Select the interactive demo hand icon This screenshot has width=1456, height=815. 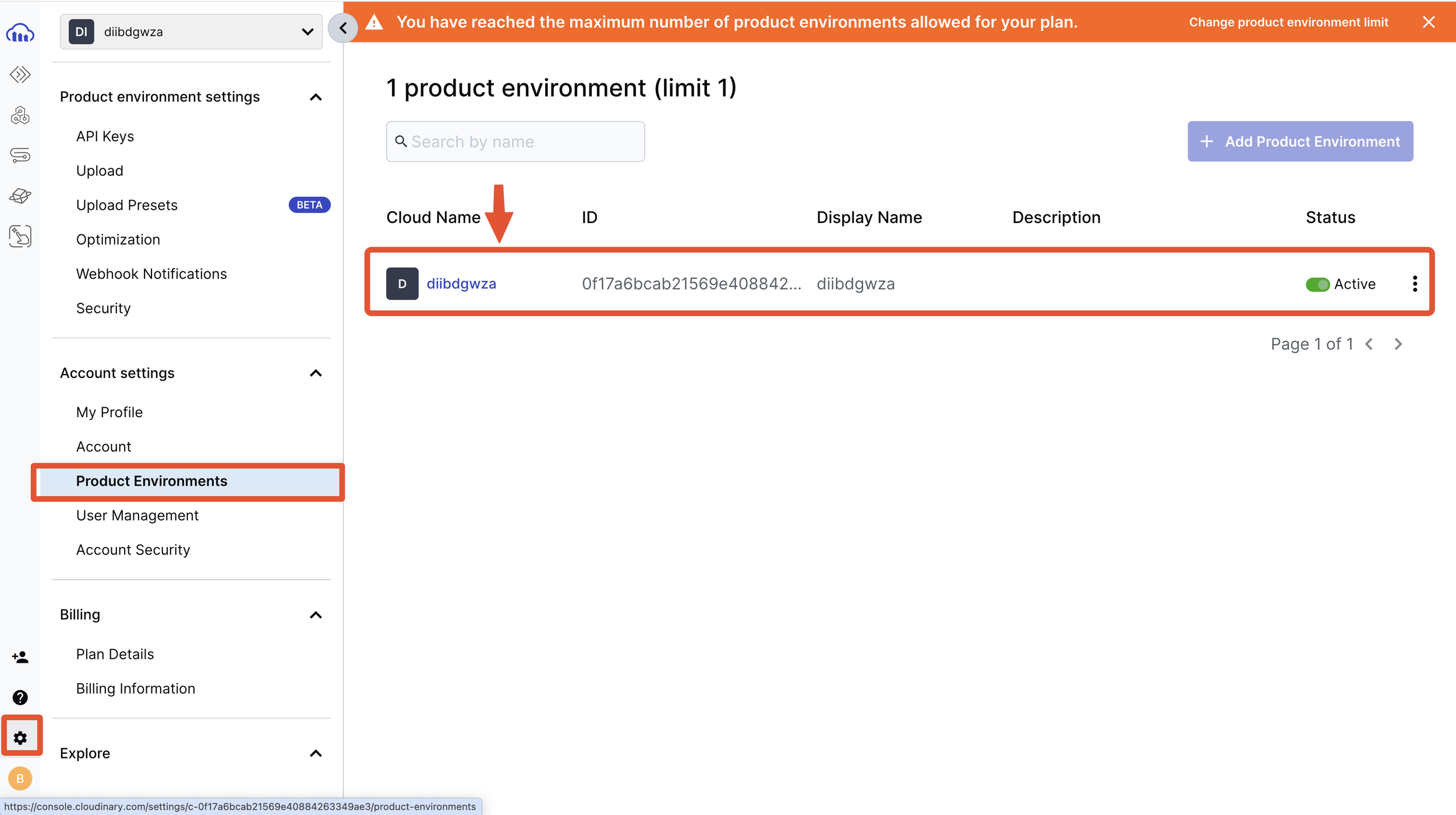point(20,236)
